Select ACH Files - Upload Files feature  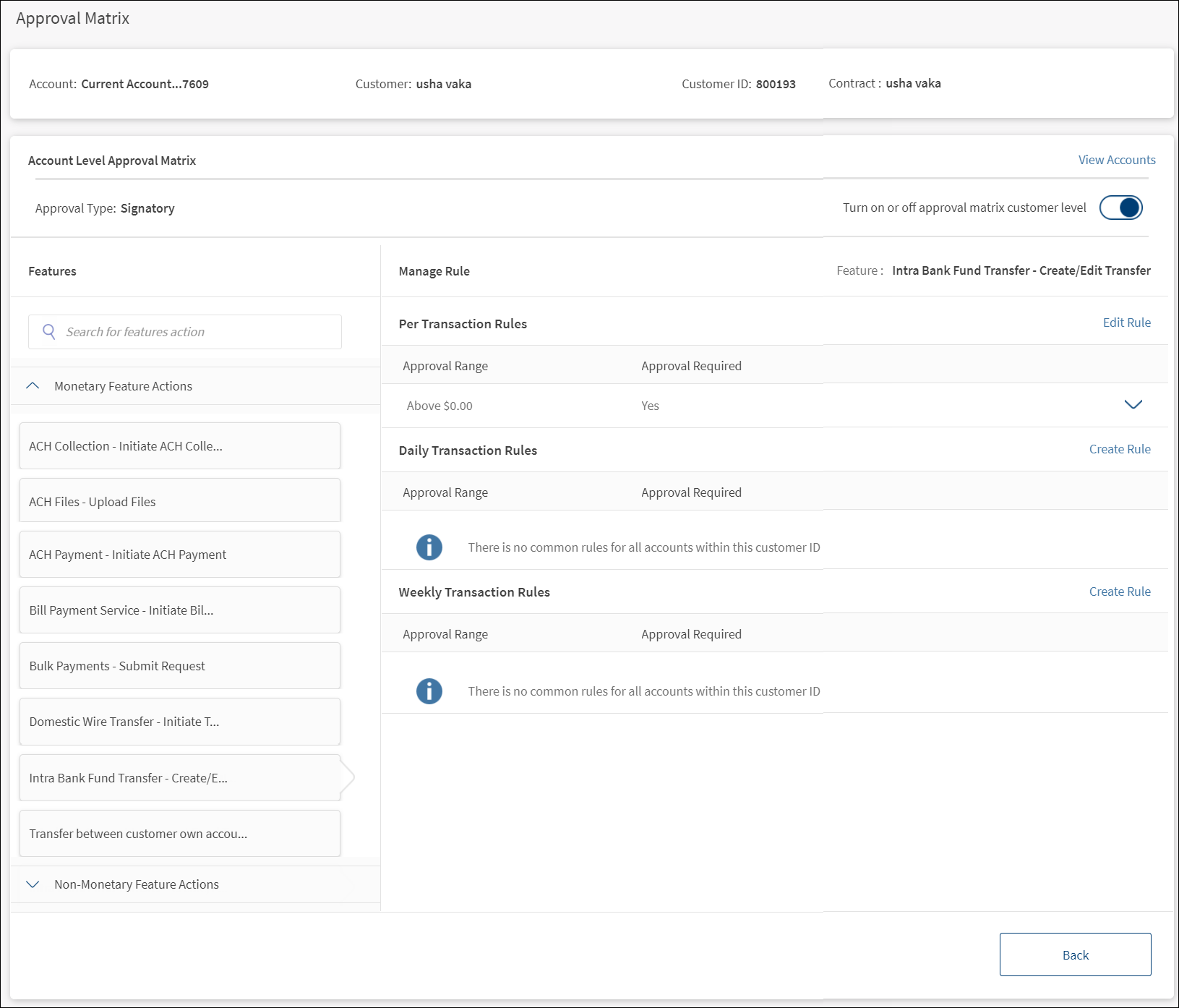click(x=179, y=502)
